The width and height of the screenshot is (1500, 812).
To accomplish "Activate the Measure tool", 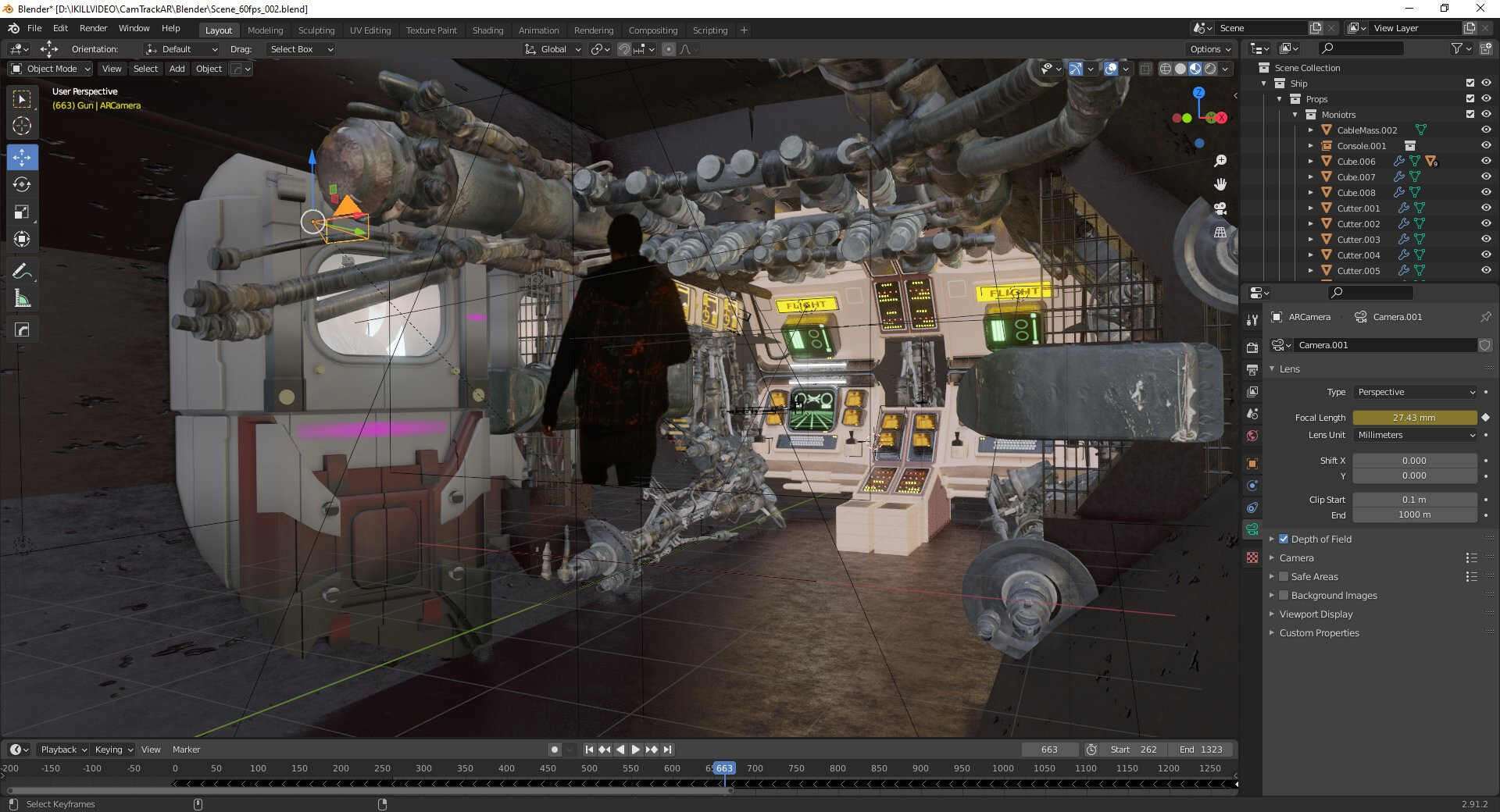I will (22, 297).
